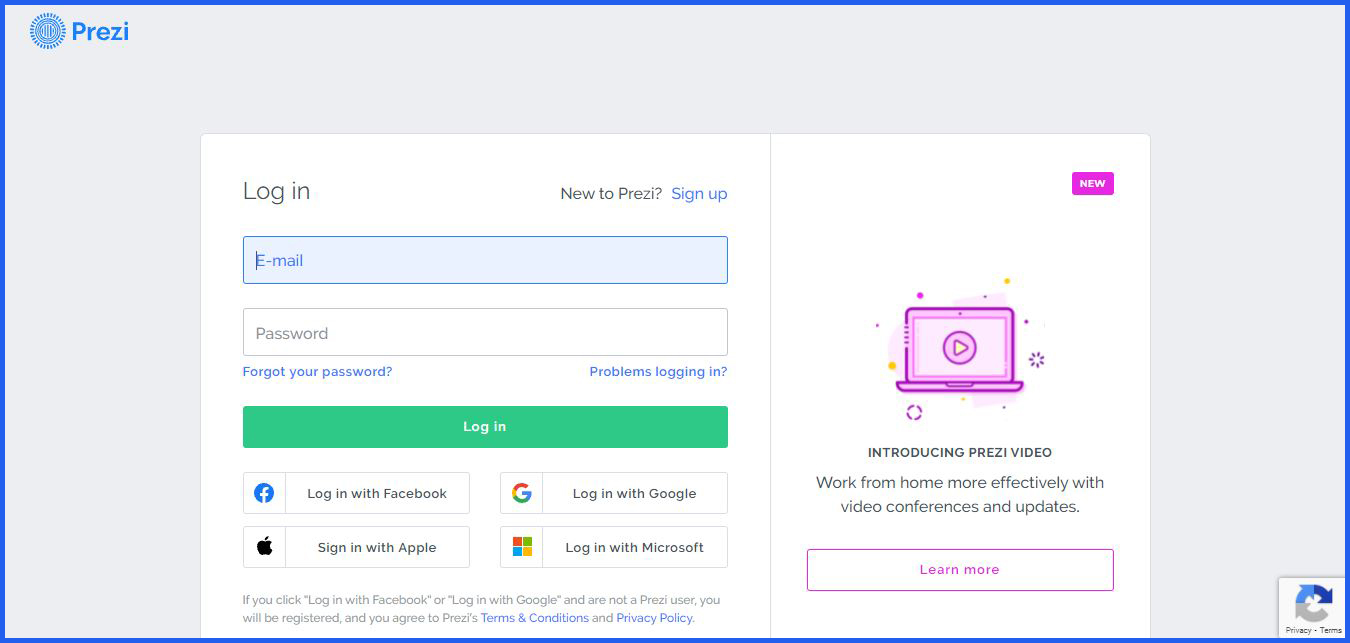Click Log in with Google
1350x643 pixels.
point(634,492)
